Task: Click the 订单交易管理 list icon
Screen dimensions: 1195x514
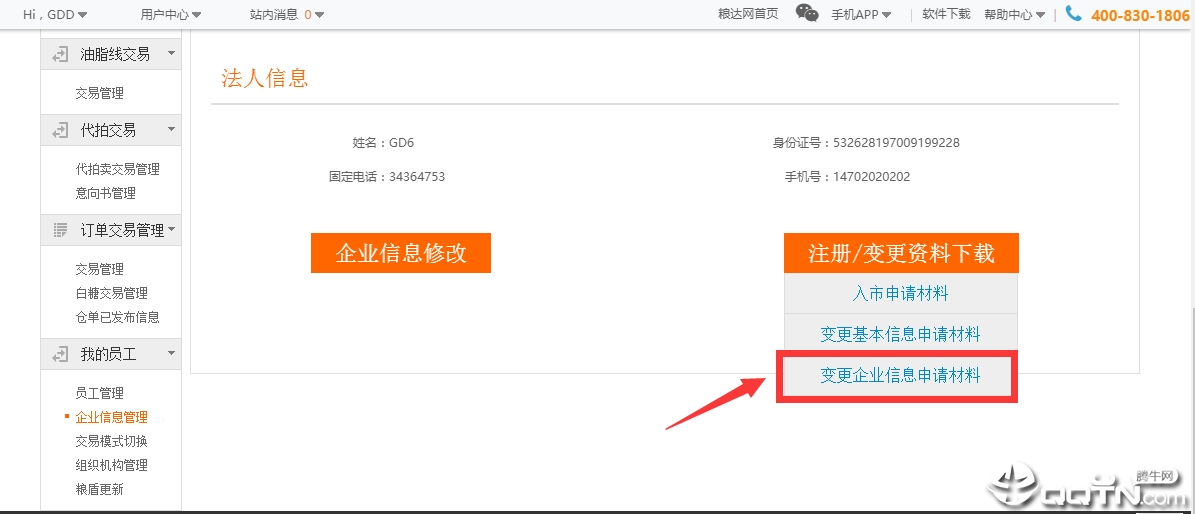Action: tap(60, 230)
